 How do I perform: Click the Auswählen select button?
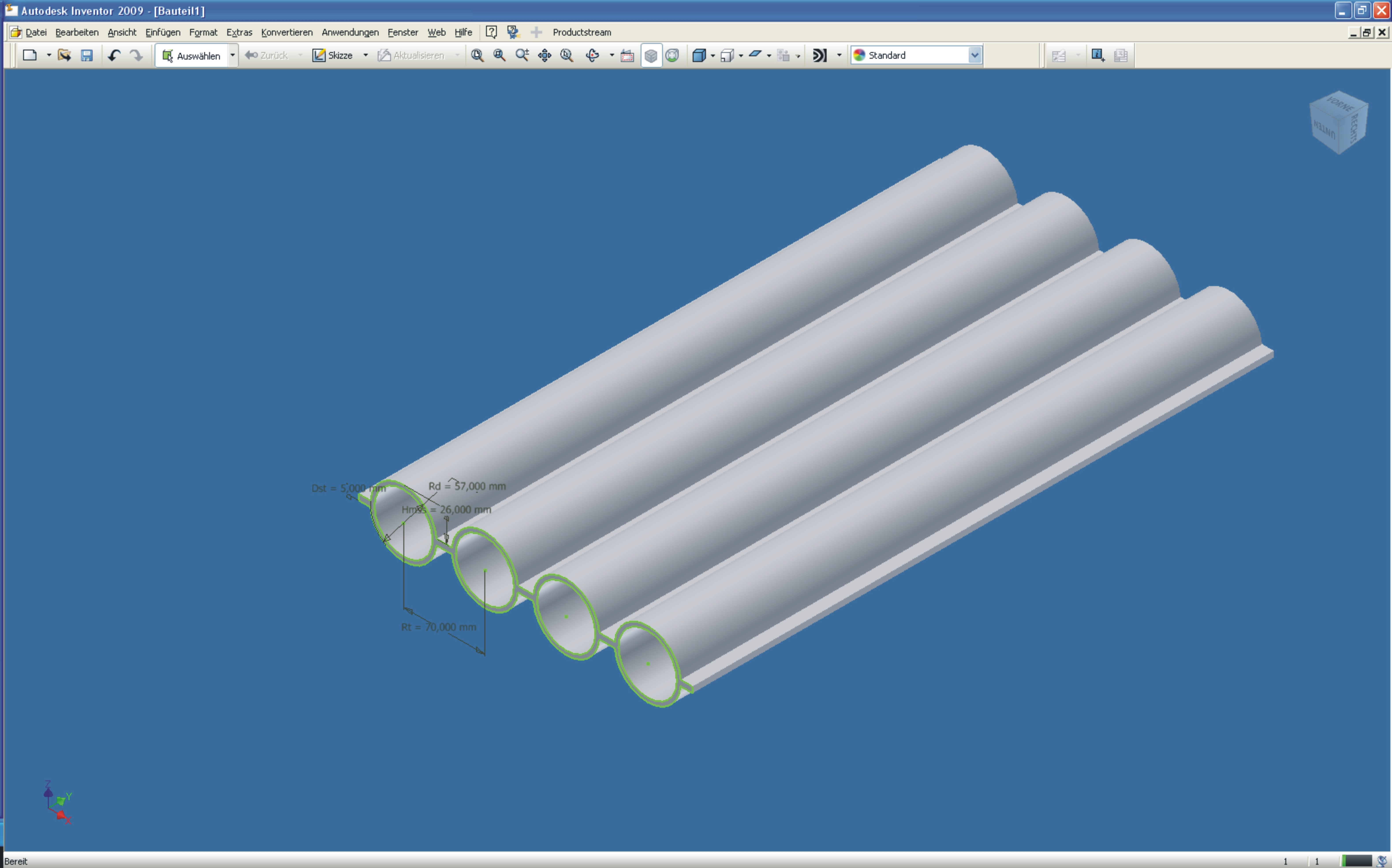click(x=192, y=56)
